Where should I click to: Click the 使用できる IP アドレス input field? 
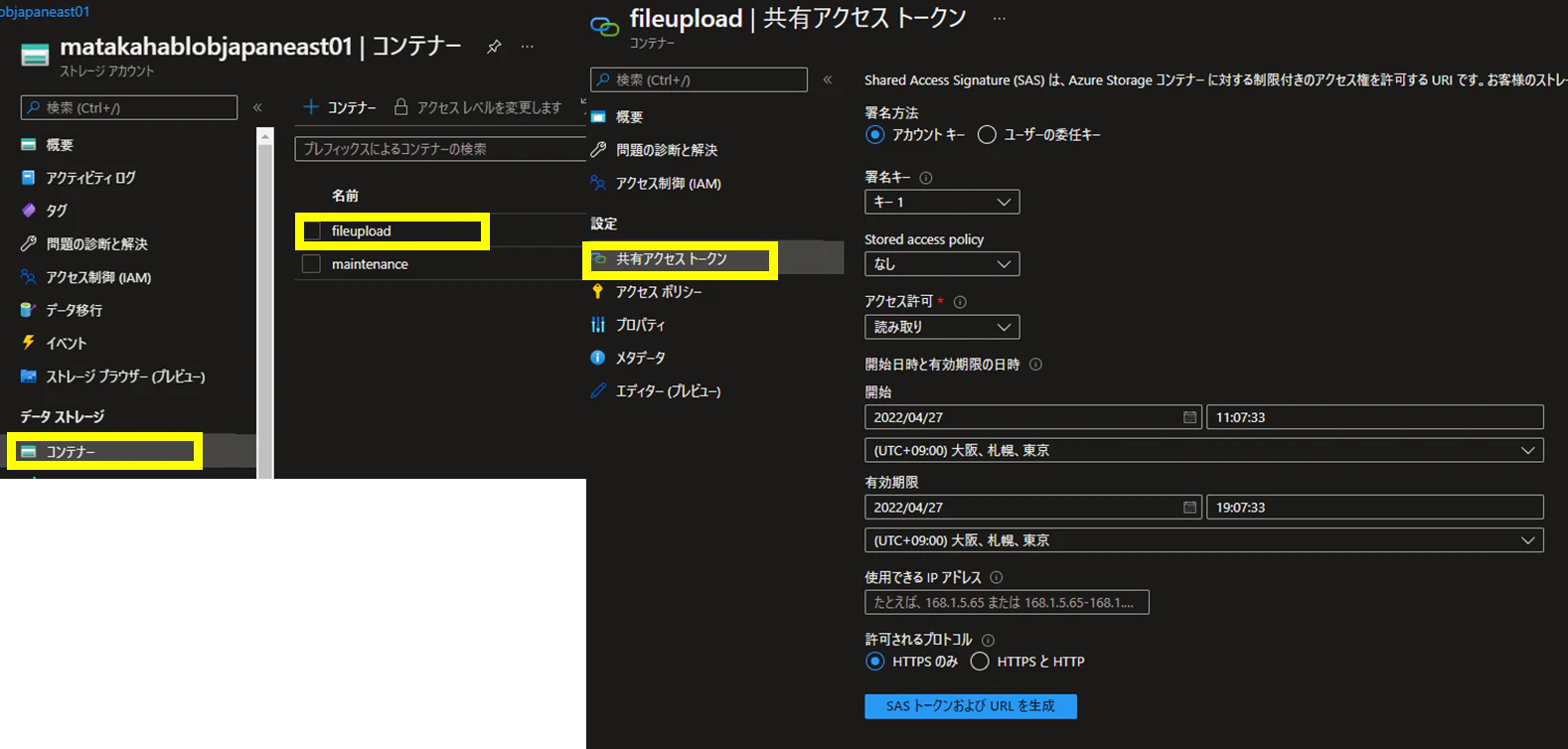point(1007,602)
